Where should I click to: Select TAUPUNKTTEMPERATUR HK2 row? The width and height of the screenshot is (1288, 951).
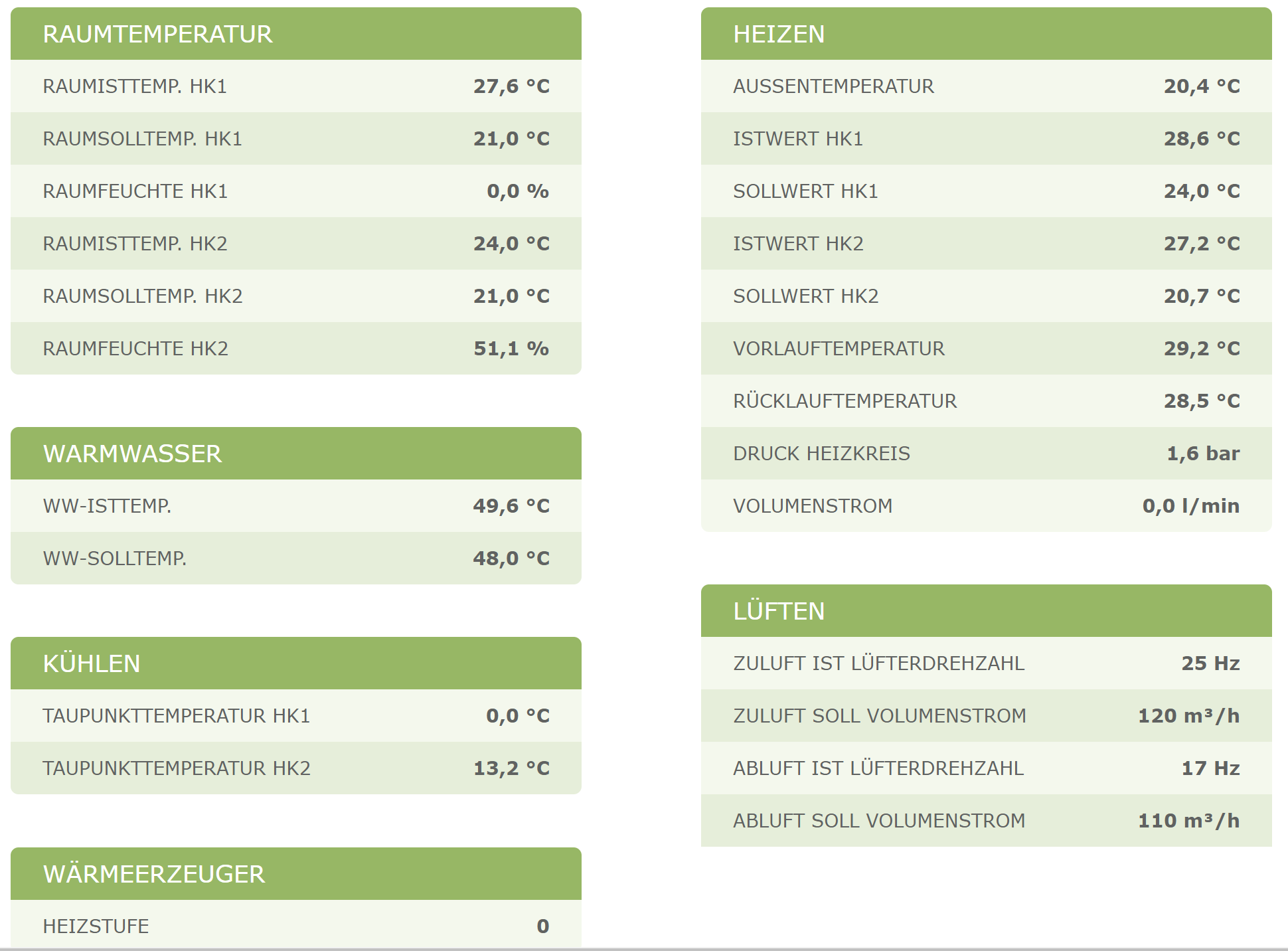[296, 768]
